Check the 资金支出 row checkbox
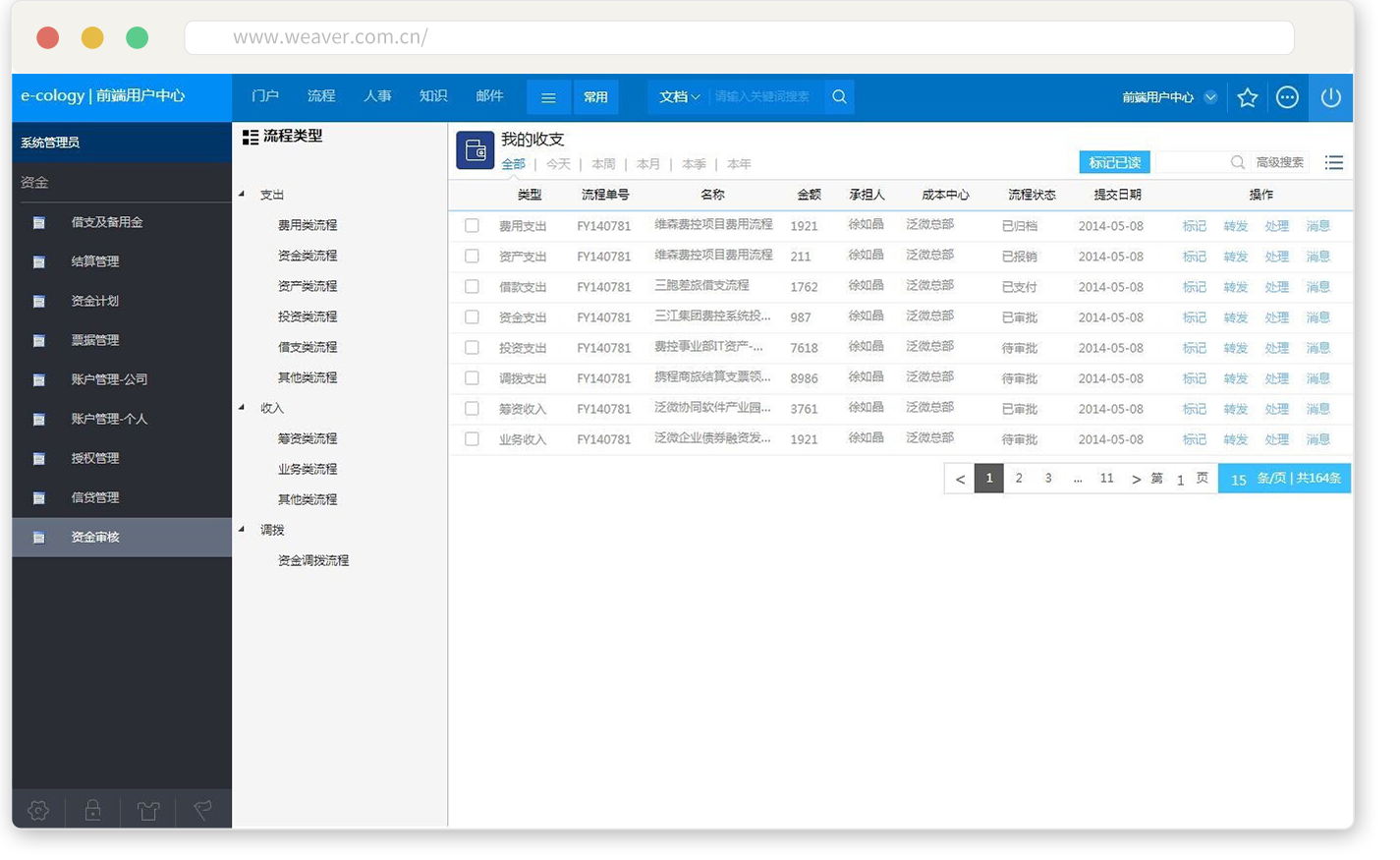This screenshot has height=860, width=1400. click(472, 316)
